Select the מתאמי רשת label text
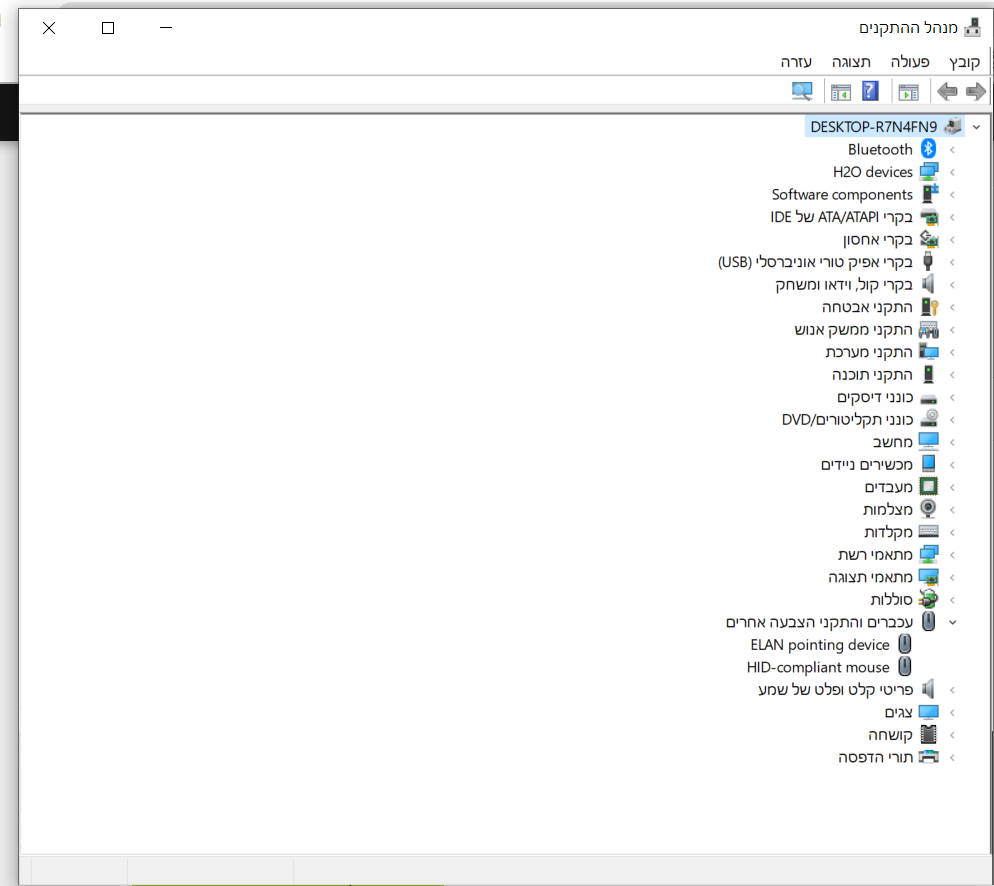The width and height of the screenshot is (994, 886). [875, 555]
